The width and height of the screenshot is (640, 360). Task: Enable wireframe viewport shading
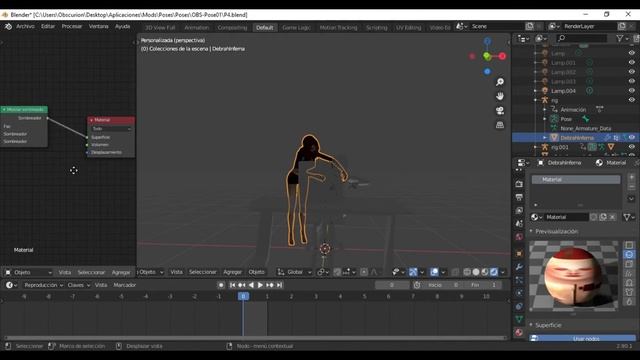coord(467,272)
